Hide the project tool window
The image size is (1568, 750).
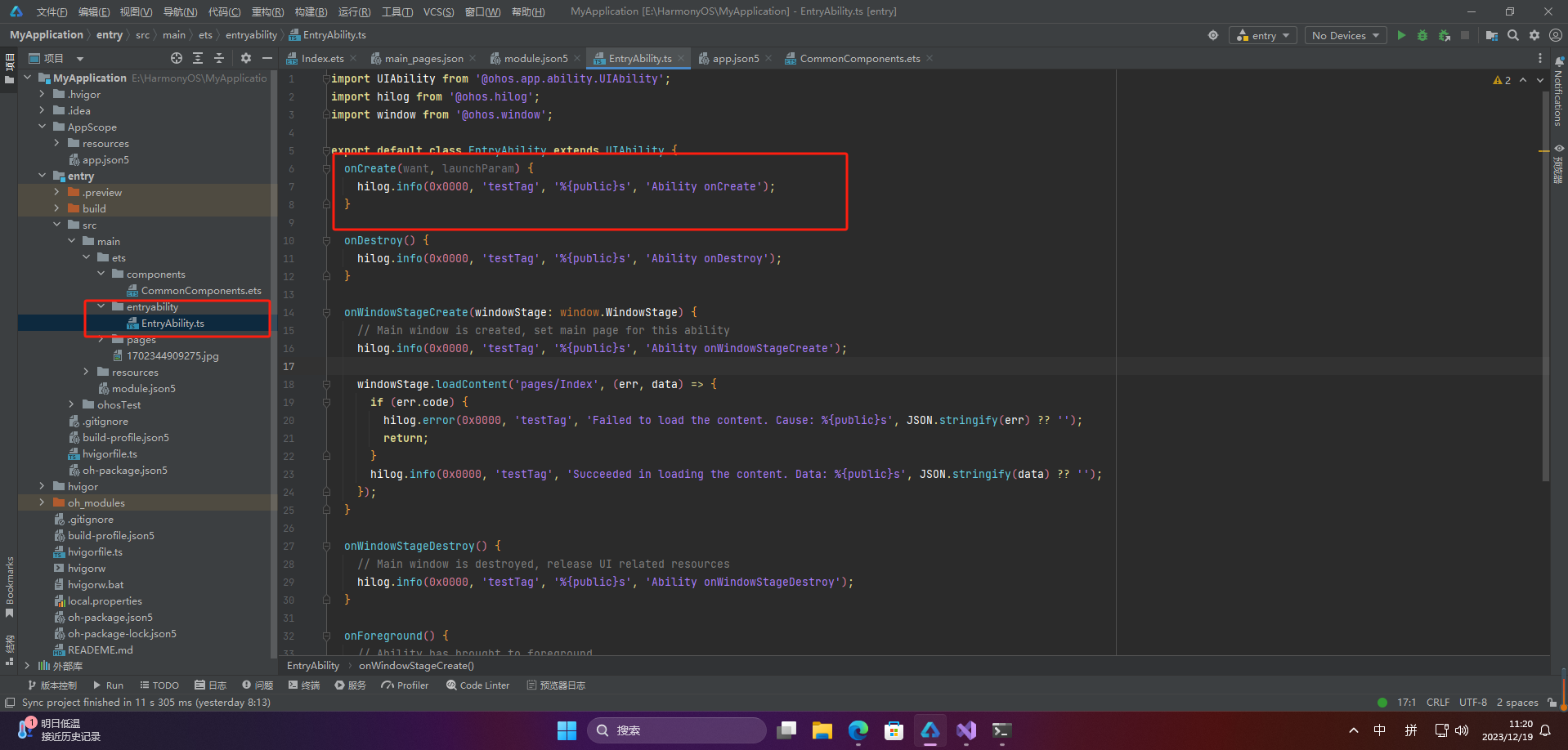(267, 58)
